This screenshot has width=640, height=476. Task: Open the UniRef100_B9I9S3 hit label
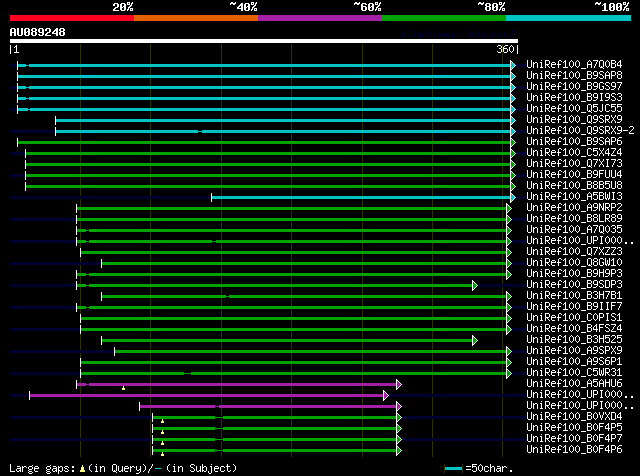(574, 97)
